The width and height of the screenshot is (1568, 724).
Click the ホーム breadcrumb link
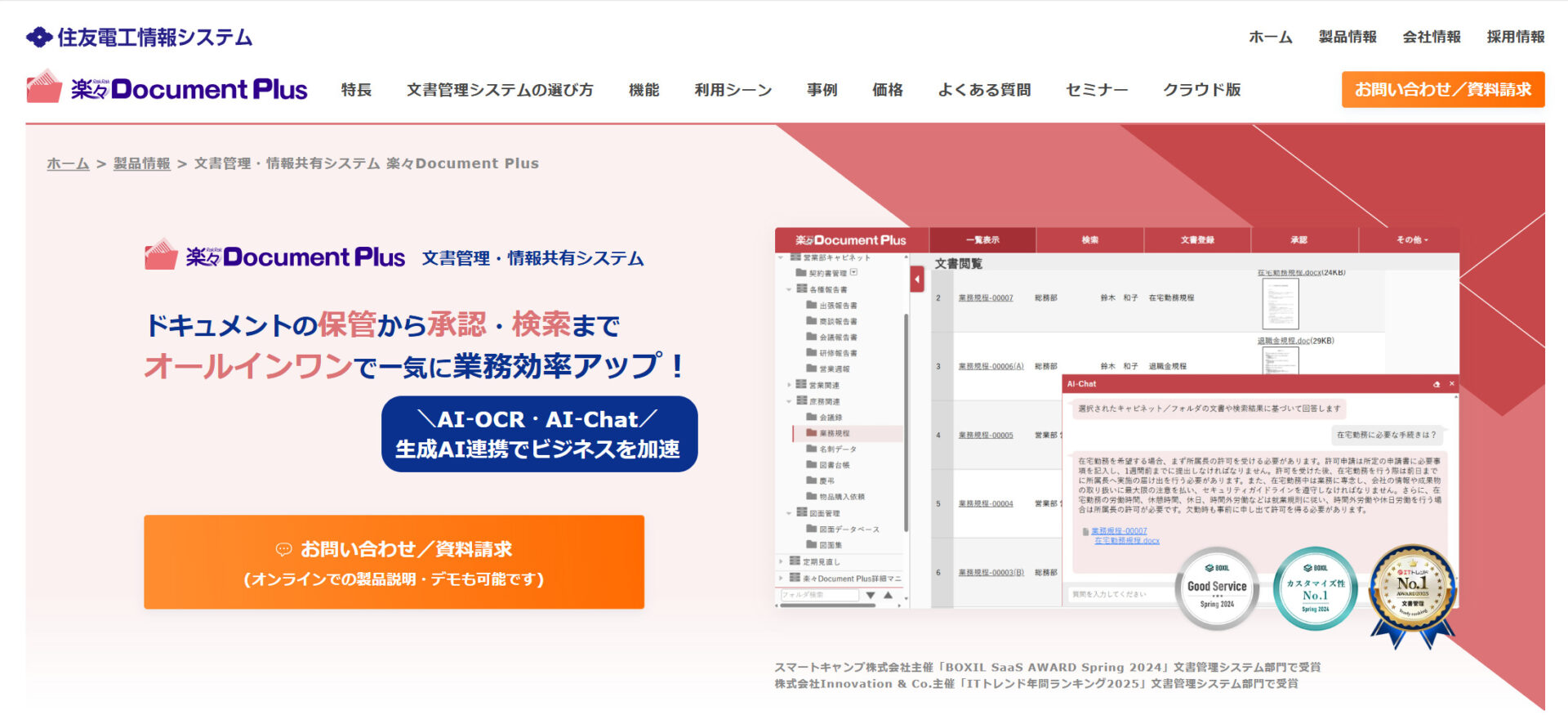point(68,163)
